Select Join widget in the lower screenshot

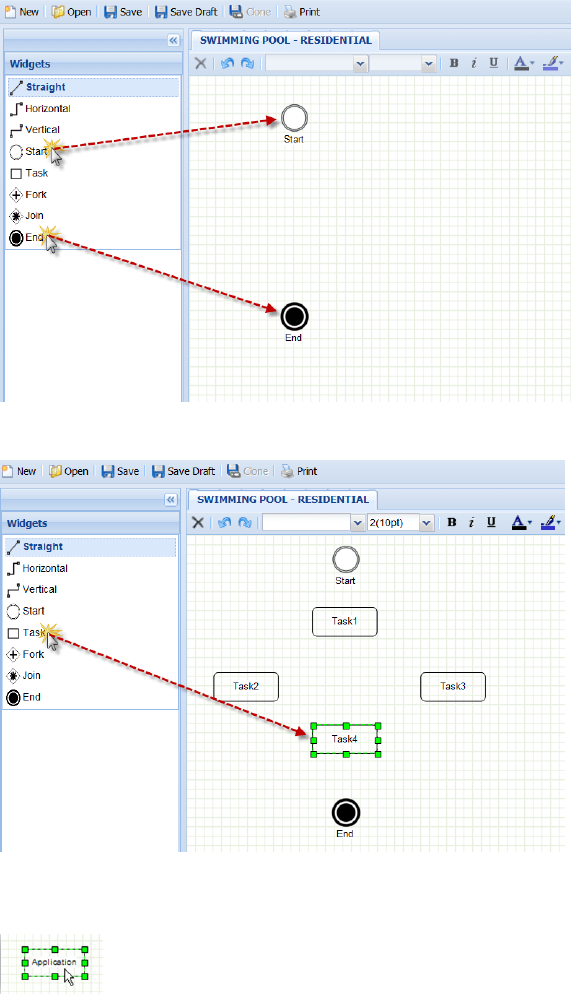click(x=24, y=676)
